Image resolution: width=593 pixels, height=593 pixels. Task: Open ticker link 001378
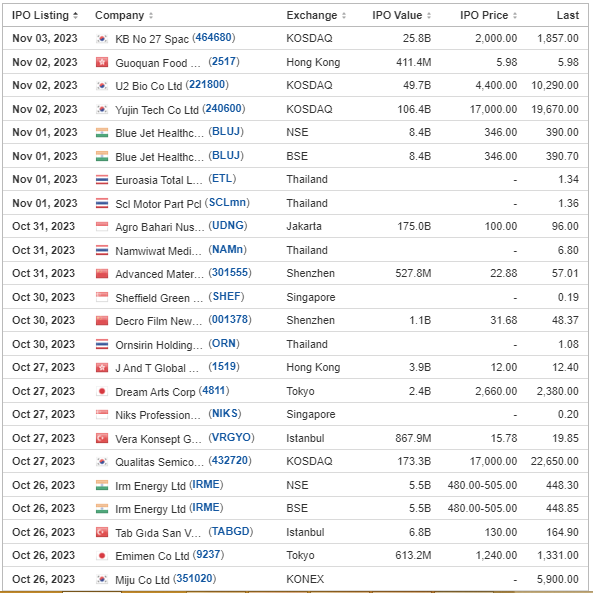[x=230, y=320]
